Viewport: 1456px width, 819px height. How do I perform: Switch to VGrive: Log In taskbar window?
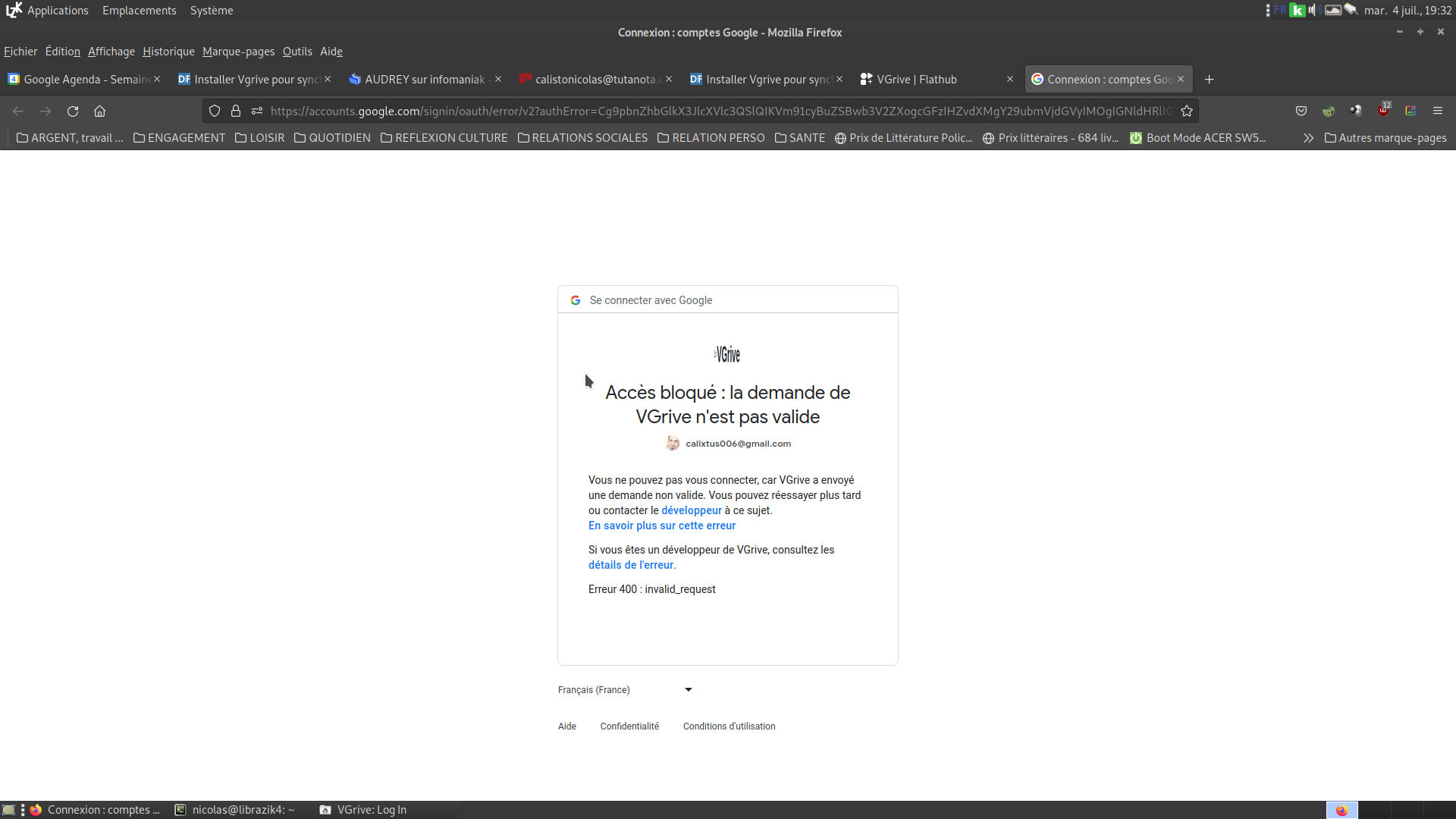click(x=364, y=810)
